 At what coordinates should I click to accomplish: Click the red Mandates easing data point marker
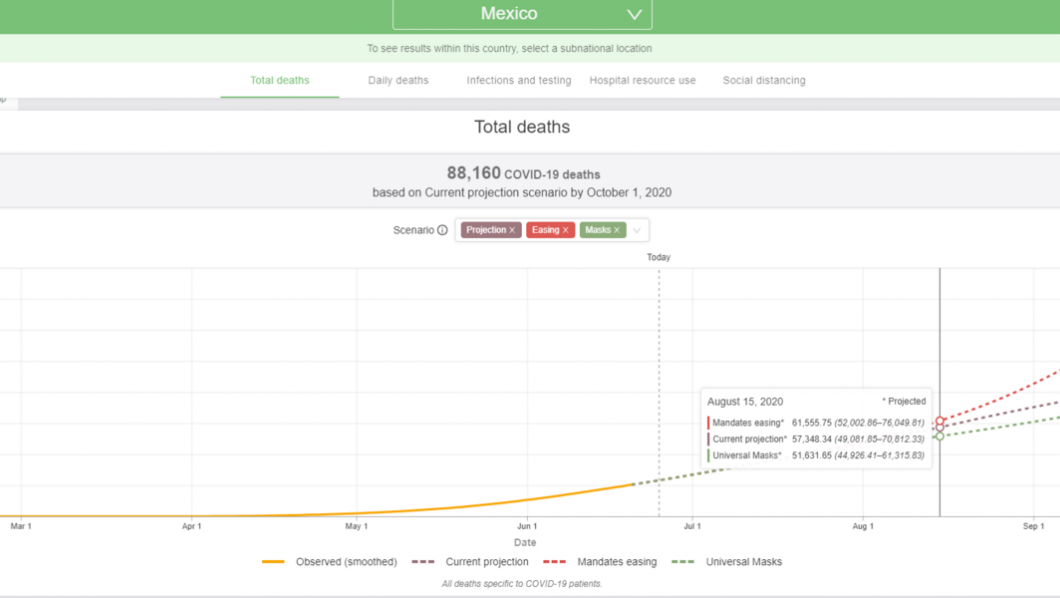tap(940, 421)
